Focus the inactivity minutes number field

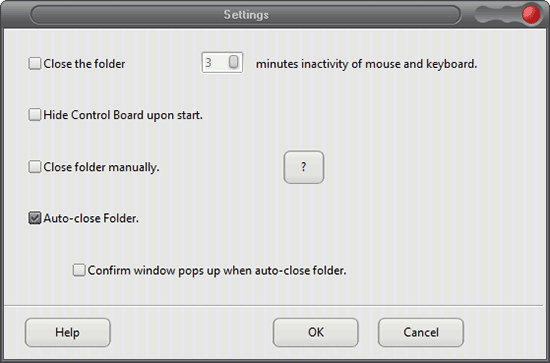pos(222,63)
